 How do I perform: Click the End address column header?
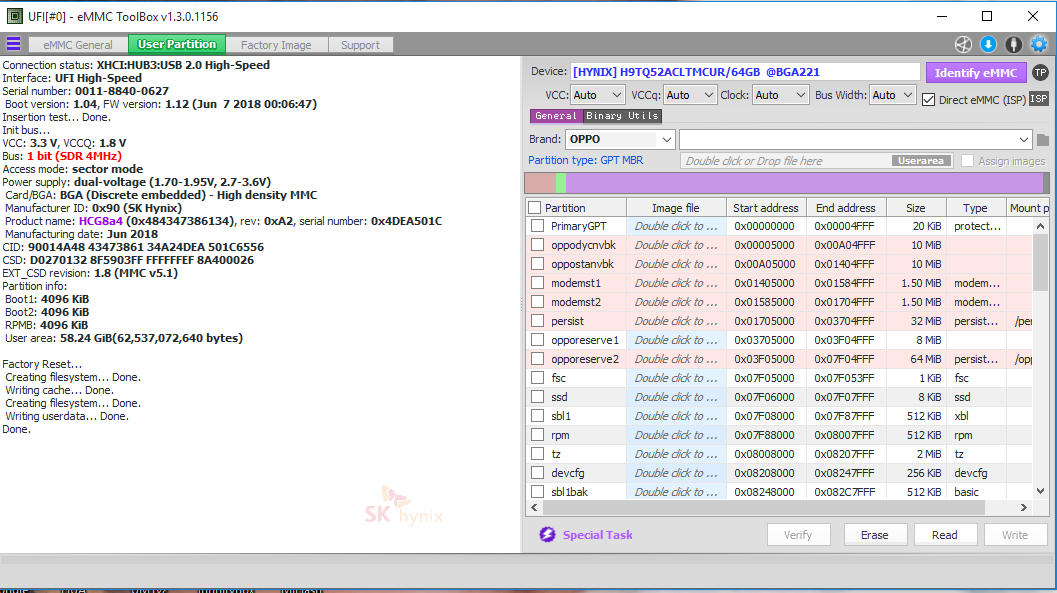845,208
